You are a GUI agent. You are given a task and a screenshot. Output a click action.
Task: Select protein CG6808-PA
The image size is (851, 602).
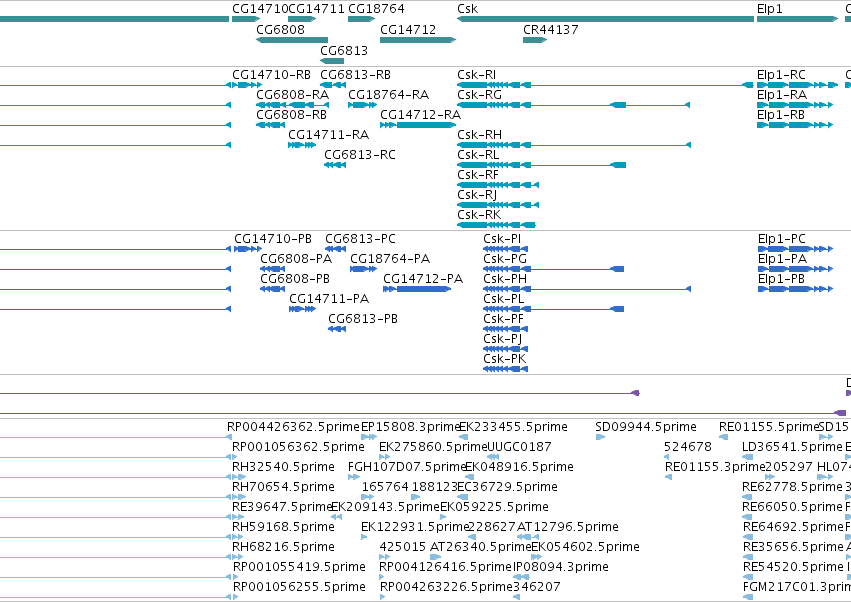coord(272,269)
